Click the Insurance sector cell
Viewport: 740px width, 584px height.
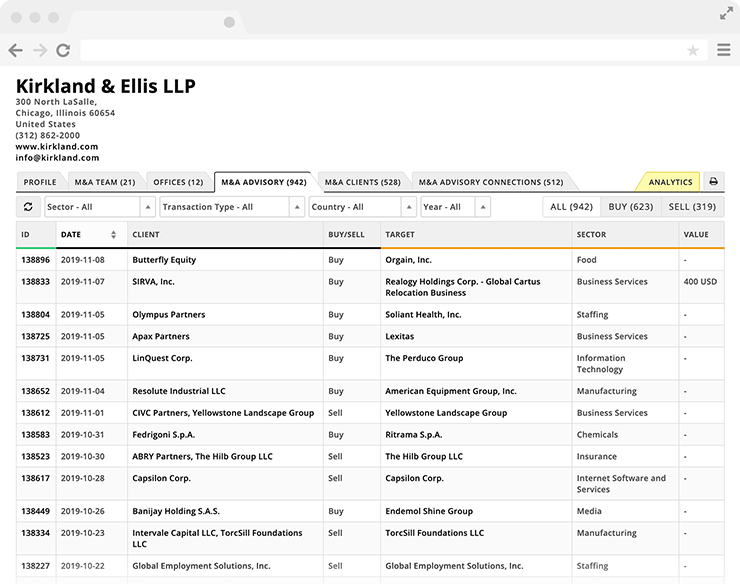(x=597, y=457)
